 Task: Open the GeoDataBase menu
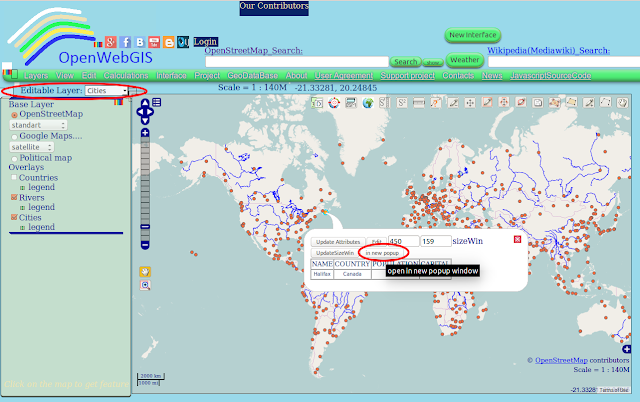click(253, 76)
